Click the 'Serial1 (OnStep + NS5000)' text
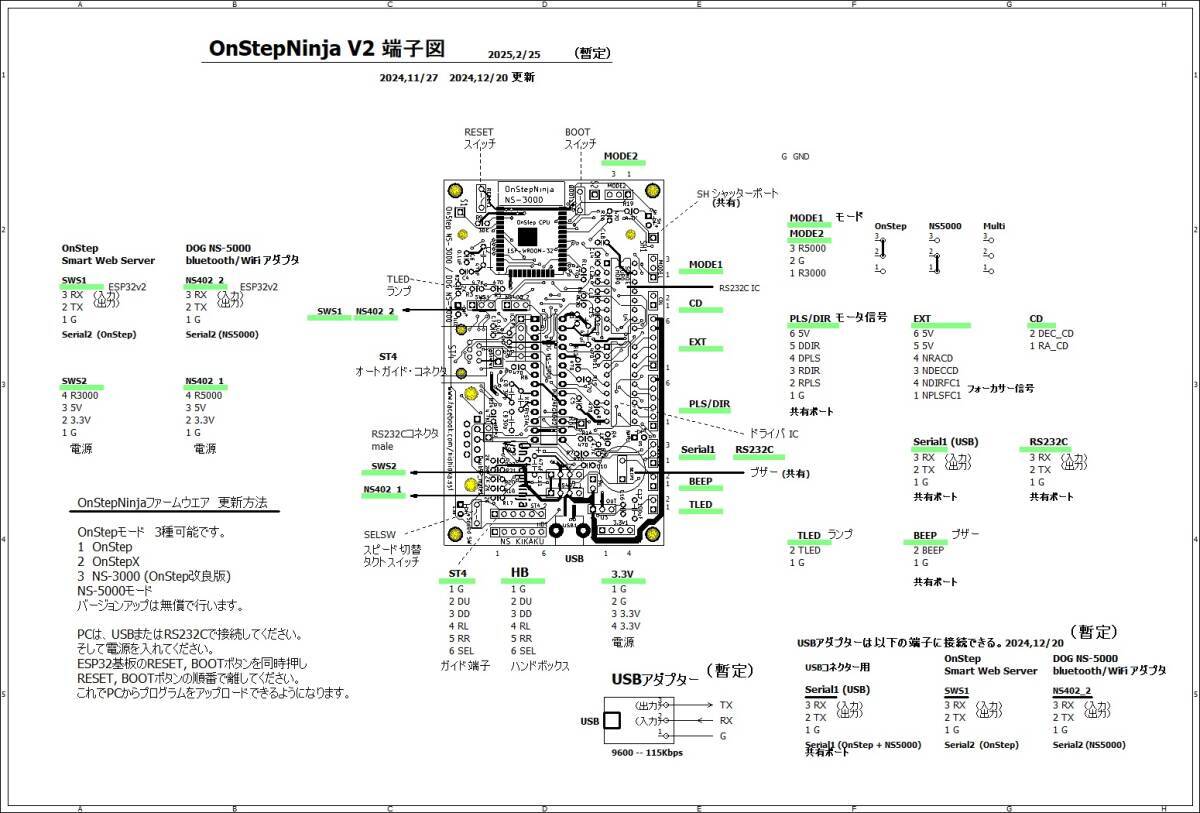1200x813 pixels. (863, 745)
